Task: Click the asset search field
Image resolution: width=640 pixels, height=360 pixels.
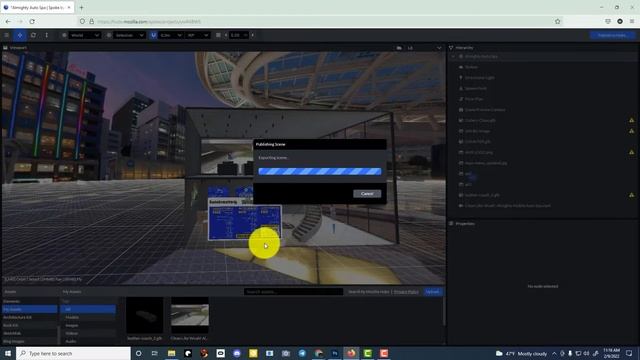Action: (293, 292)
